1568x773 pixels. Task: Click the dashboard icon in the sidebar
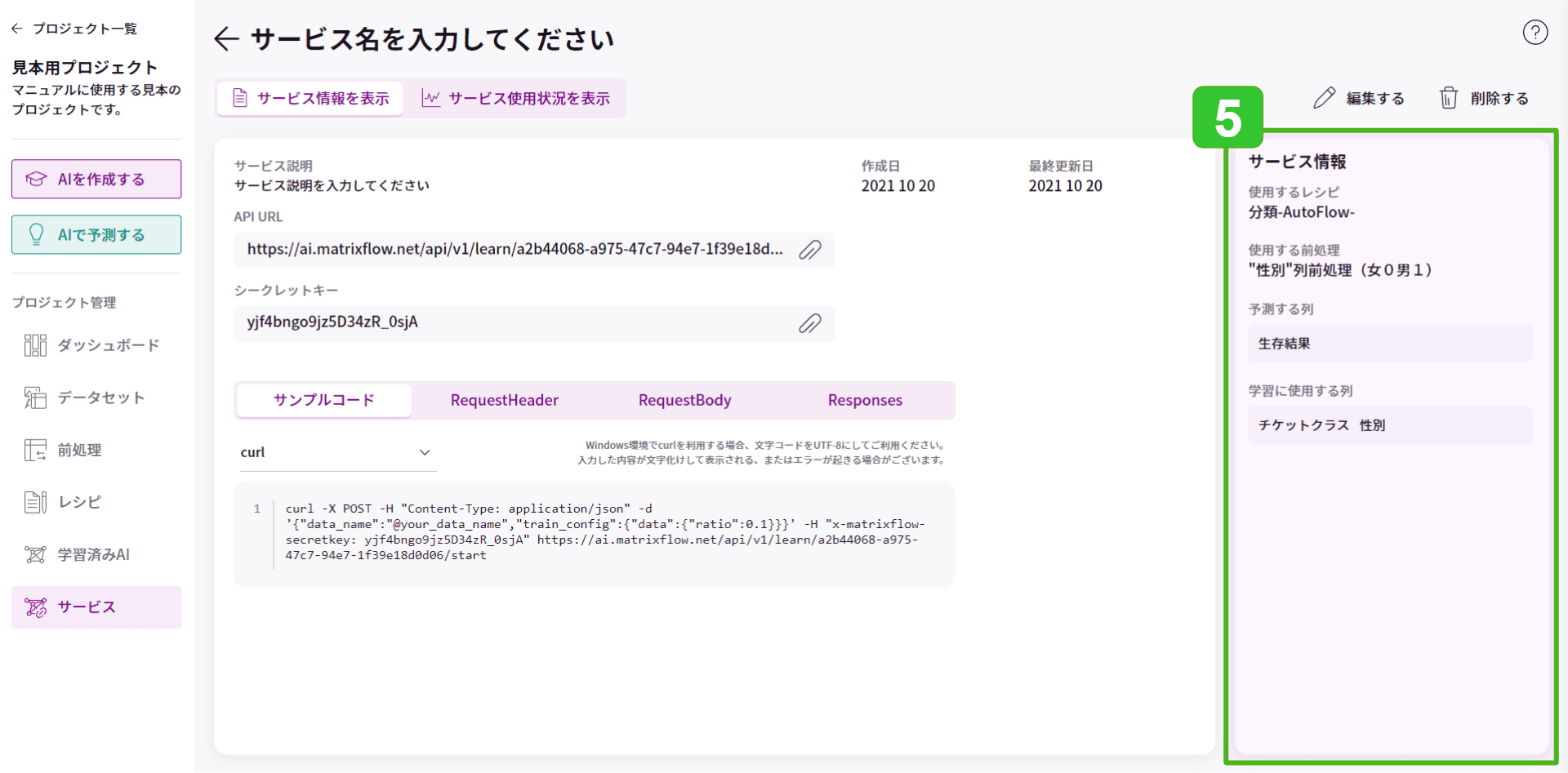[35, 345]
